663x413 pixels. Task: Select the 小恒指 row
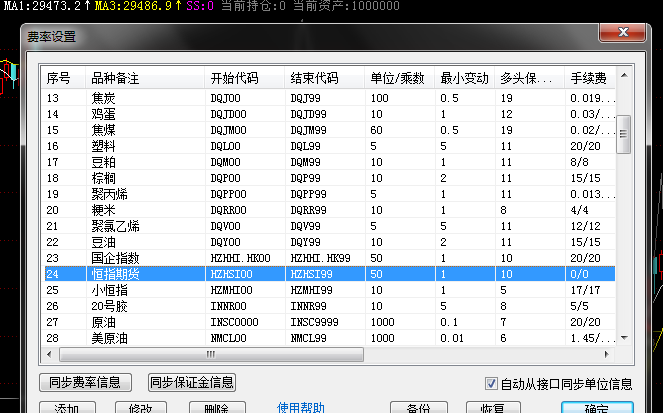point(329,290)
